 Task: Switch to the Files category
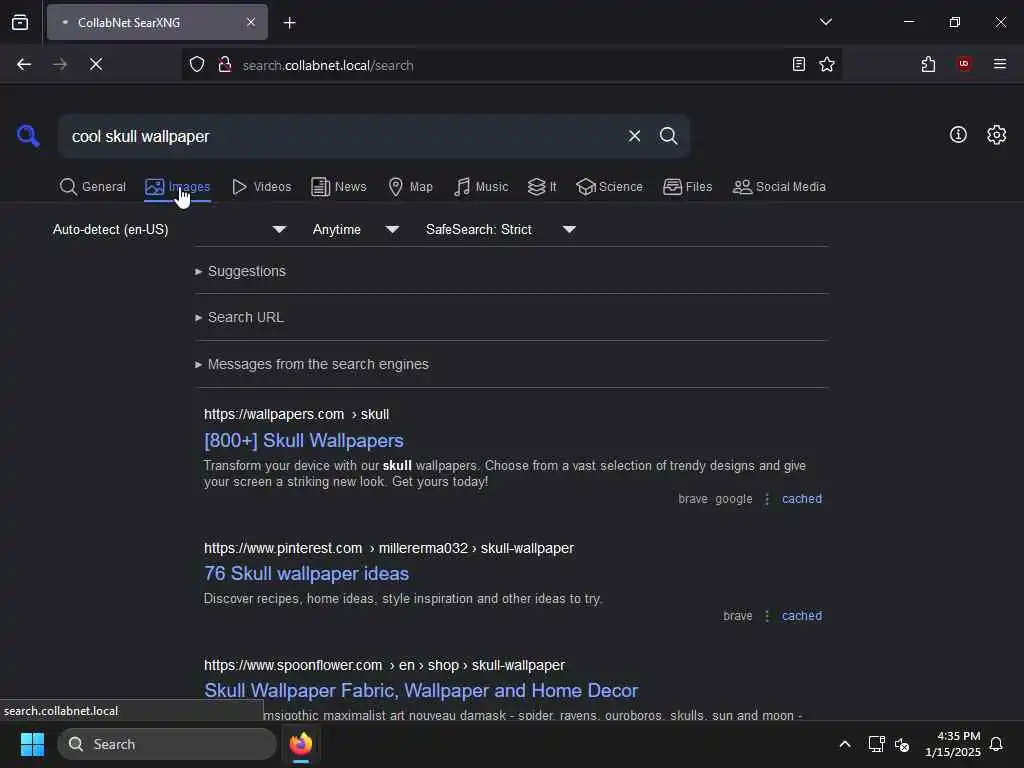click(x=688, y=187)
